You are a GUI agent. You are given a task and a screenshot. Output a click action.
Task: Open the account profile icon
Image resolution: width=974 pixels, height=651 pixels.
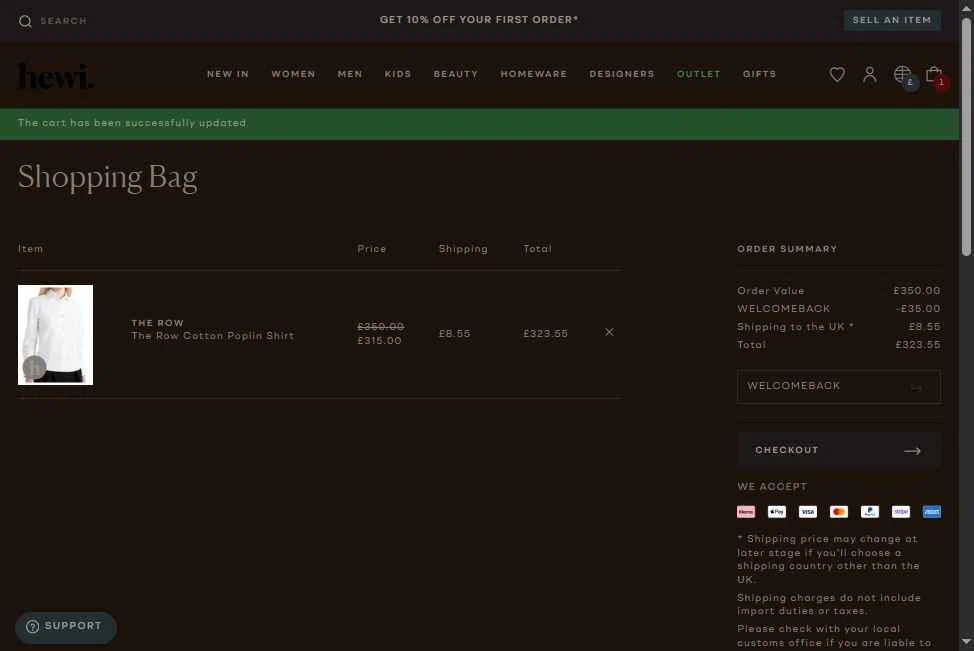point(870,75)
